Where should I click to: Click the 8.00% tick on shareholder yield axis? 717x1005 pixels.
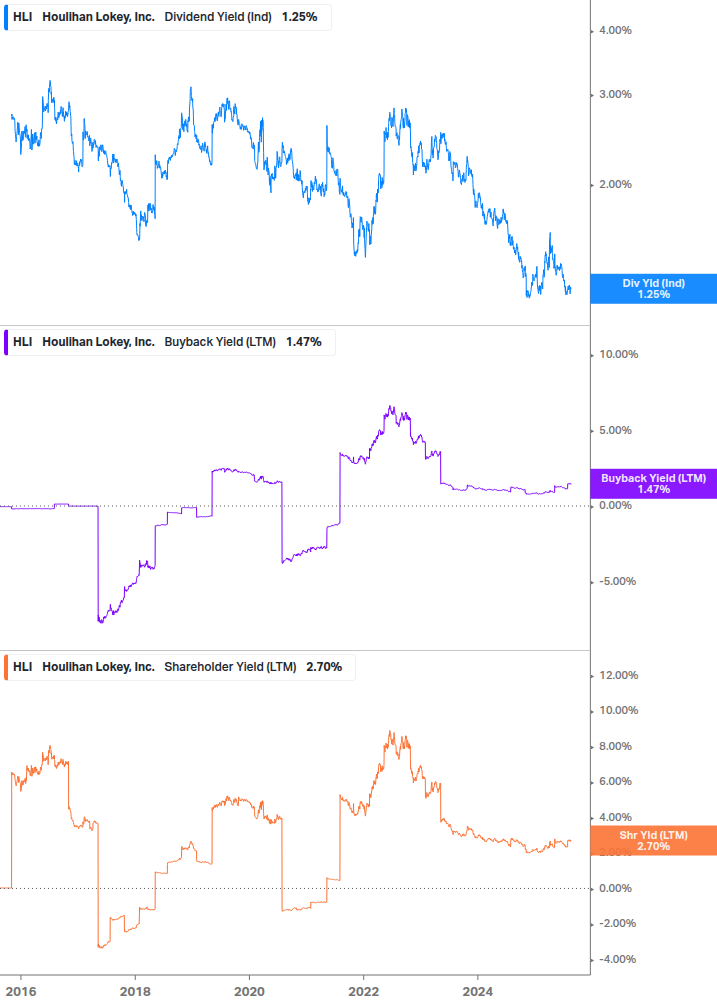click(615, 746)
